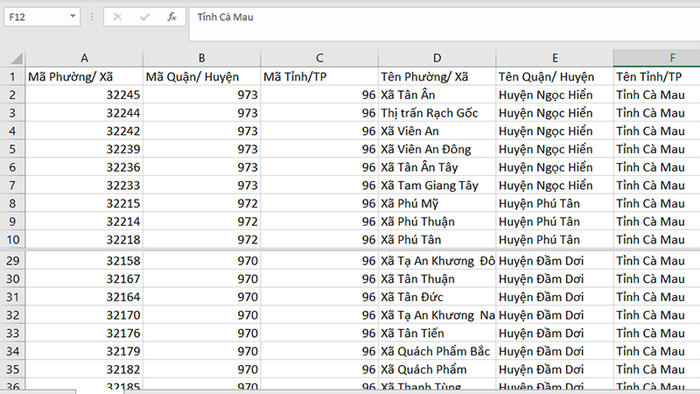This screenshot has width=700, height=394.
Task: Click cell with value 32233
Action: tap(84, 185)
